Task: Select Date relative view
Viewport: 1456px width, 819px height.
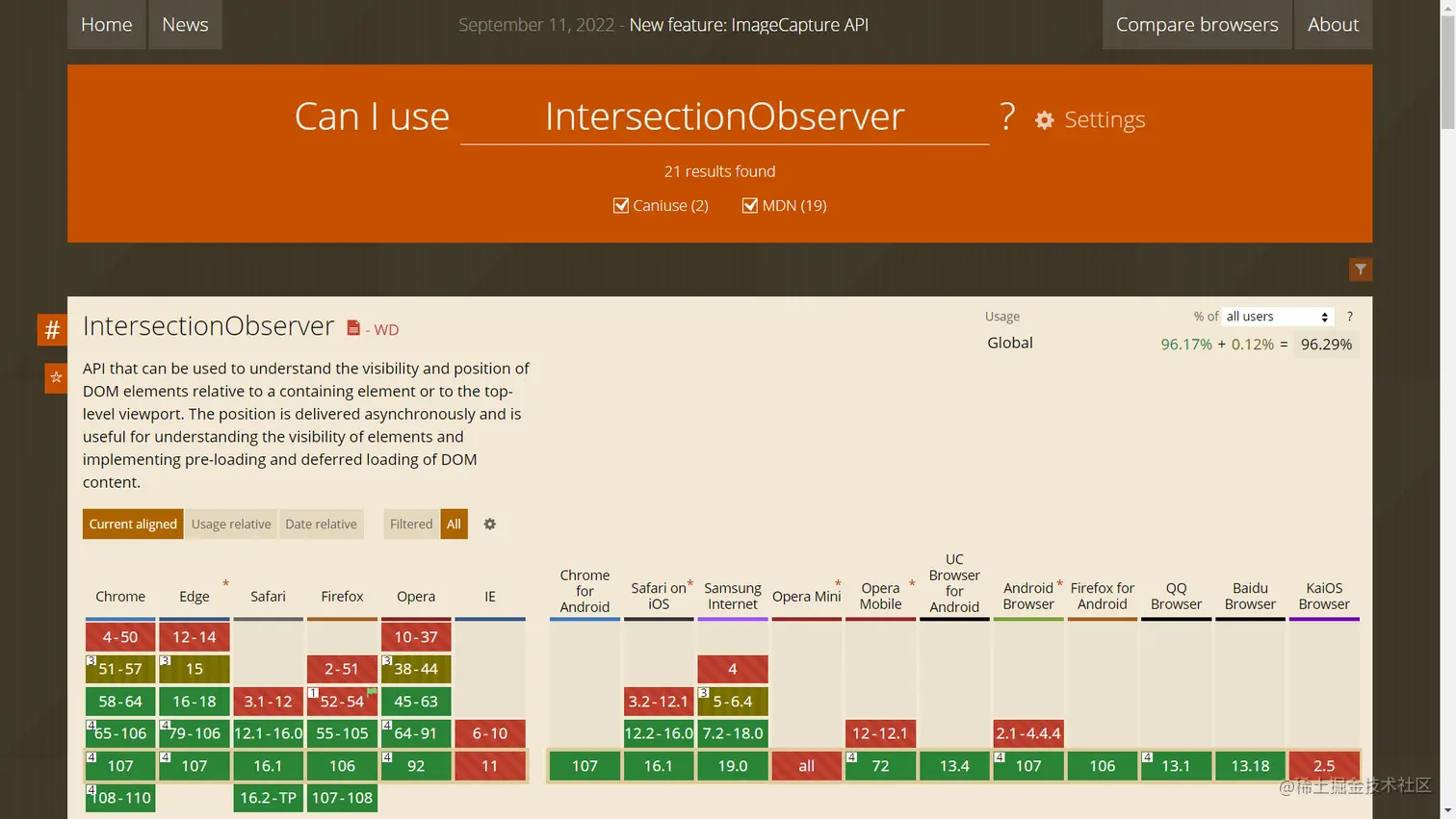Action: pyautogui.click(x=321, y=524)
